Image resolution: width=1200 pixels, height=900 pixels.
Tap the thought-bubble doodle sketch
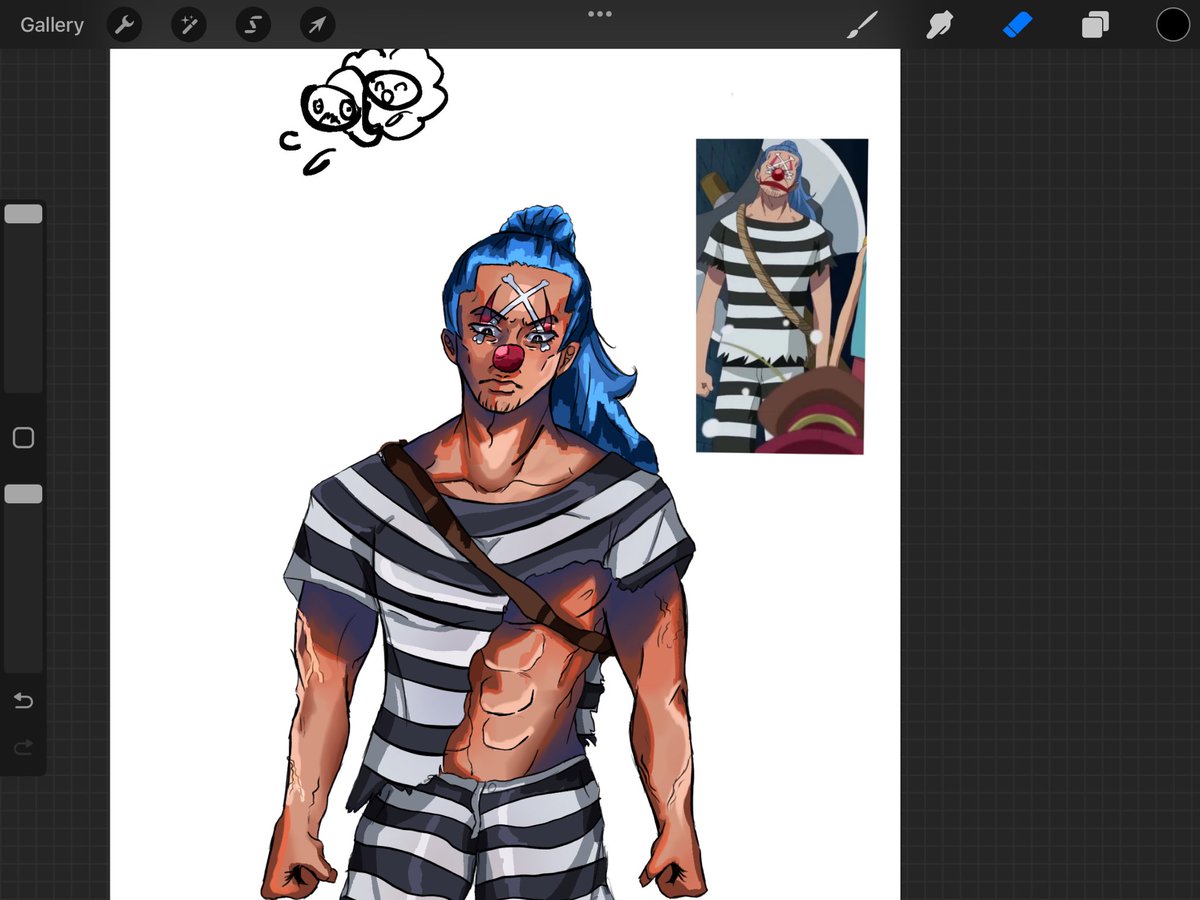coord(364,111)
